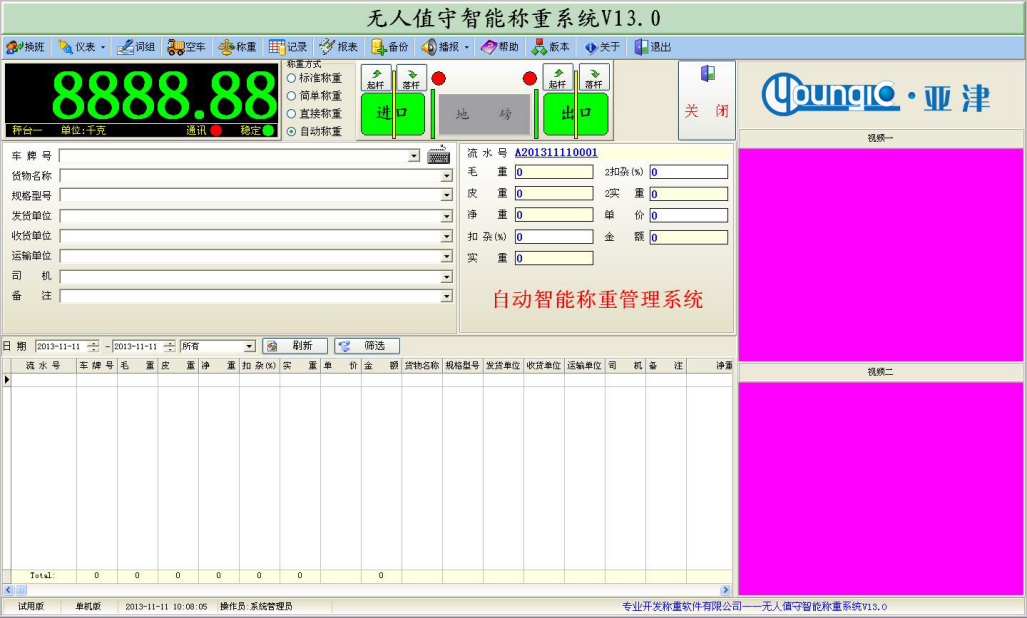1027x618 pixels.
Task: Expand the 司机 driver dropdown
Action: pos(446,276)
